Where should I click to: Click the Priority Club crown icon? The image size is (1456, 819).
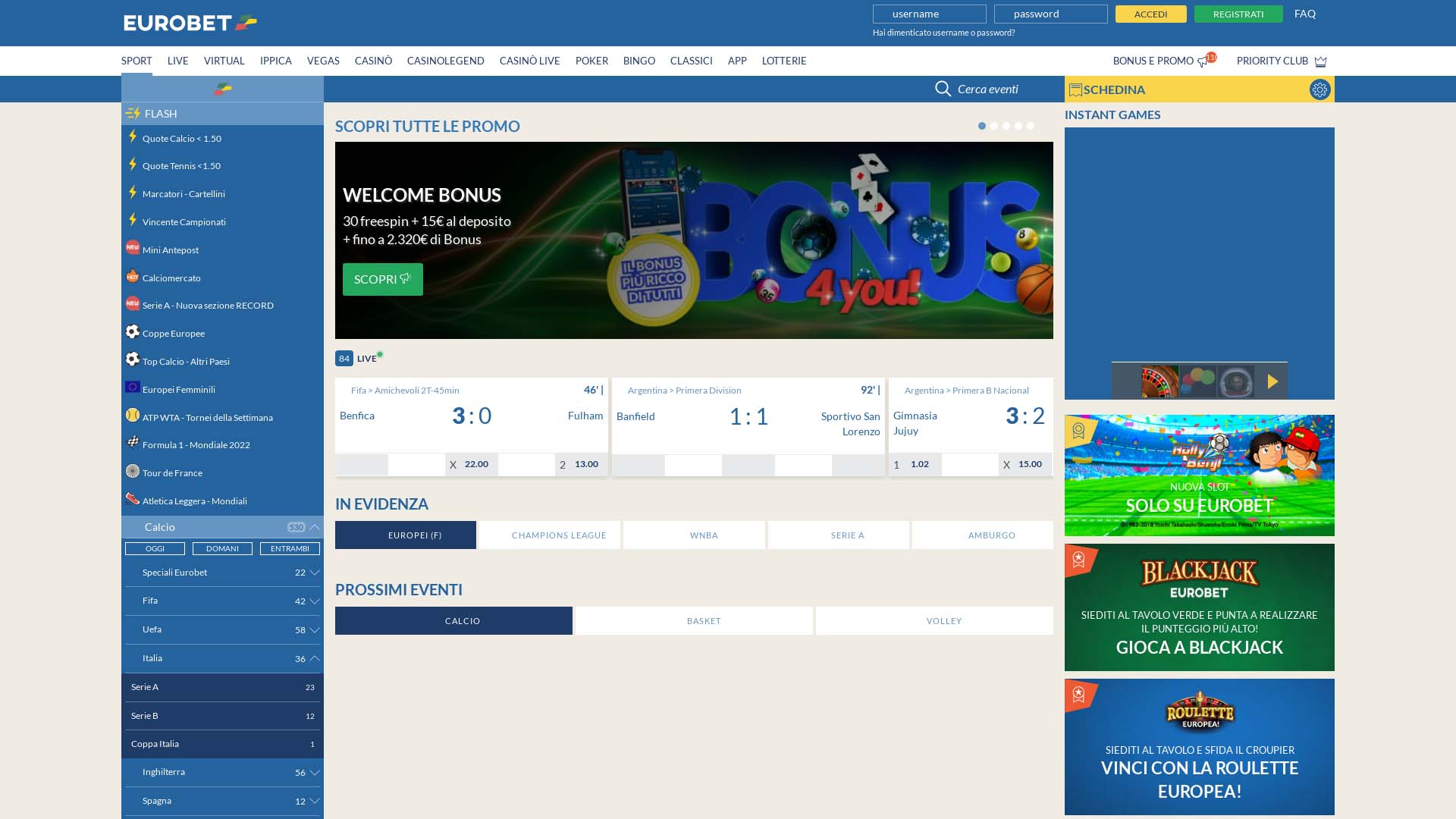click(1321, 61)
